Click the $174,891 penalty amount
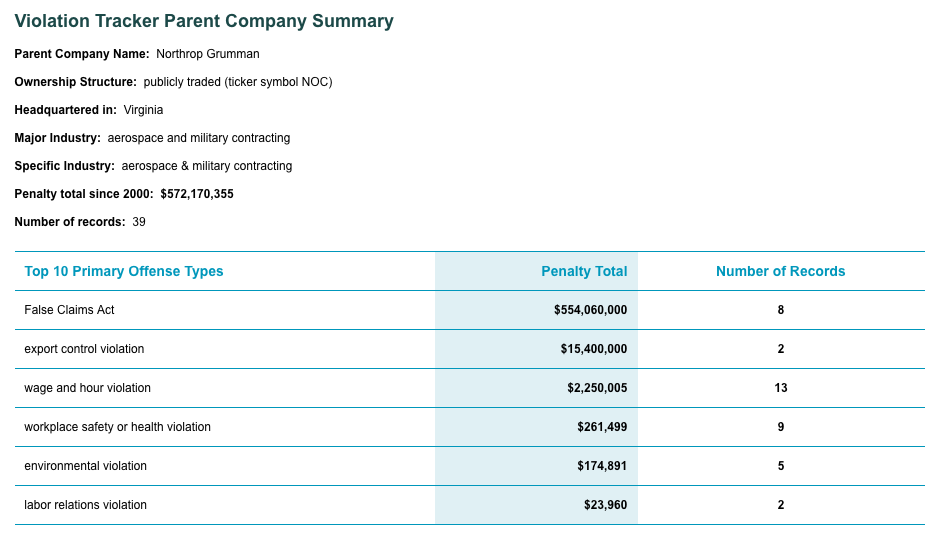Screen dimensions: 952x538 click(x=602, y=465)
